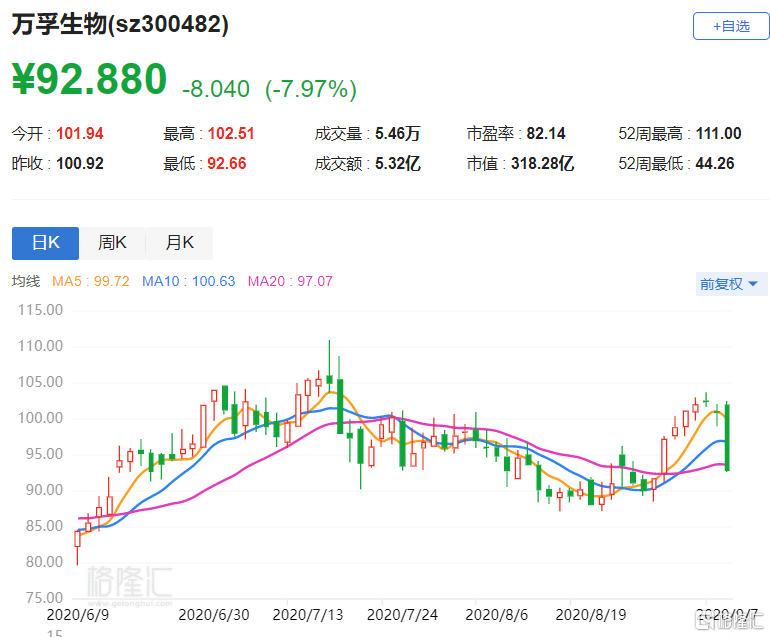Click the 2020/6/9 date axis label
This screenshot has height=637, width=770.
pos(78,615)
